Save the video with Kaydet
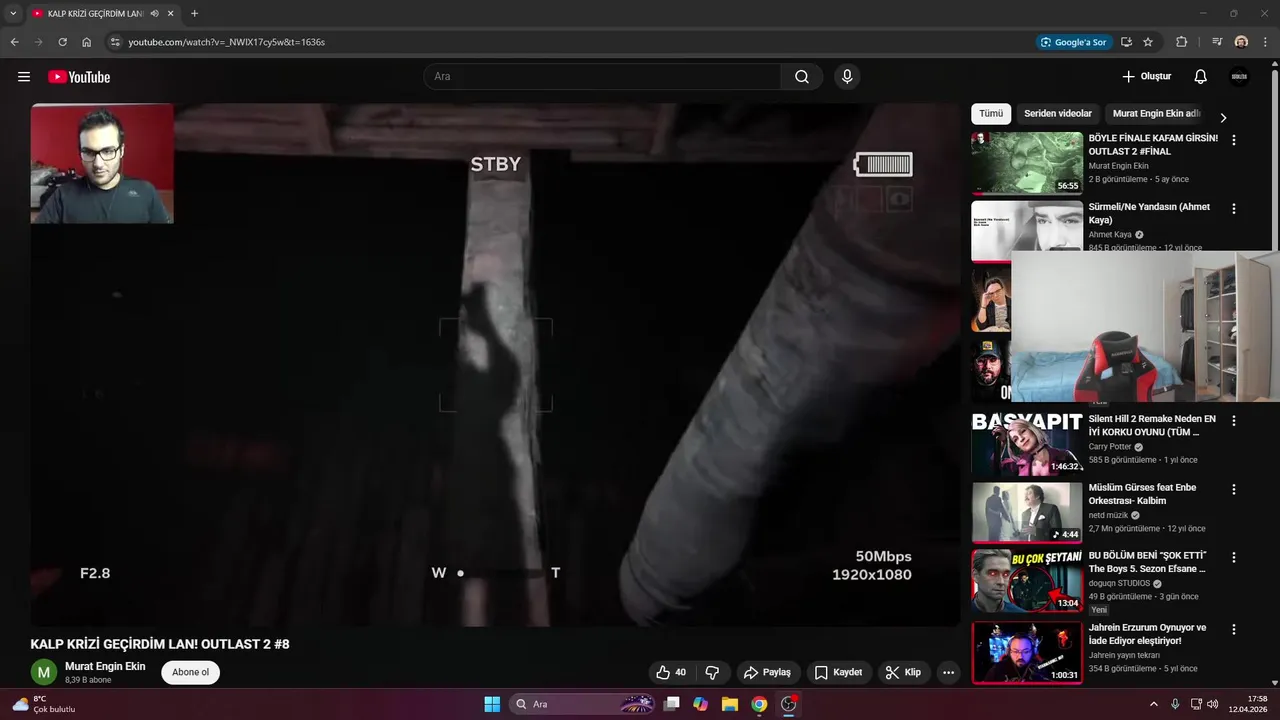 (x=838, y=672)
